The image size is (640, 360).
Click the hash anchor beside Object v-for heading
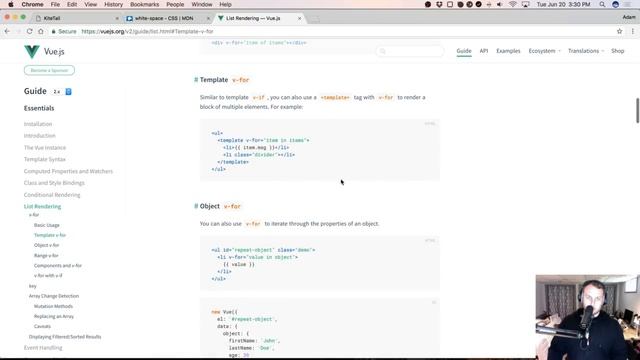(x=196, y=206)
